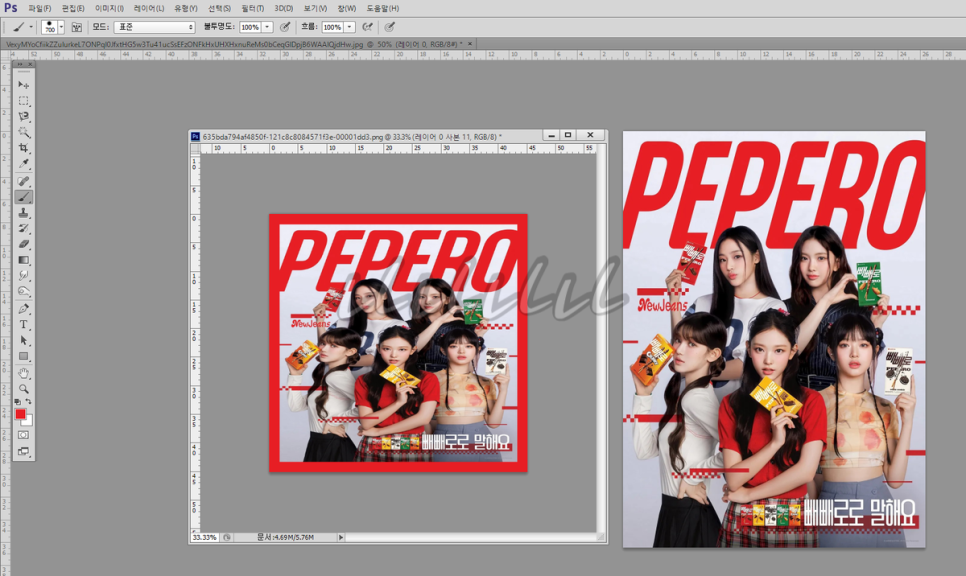Select the Brush tool in the toolbox

pos(23,197)
